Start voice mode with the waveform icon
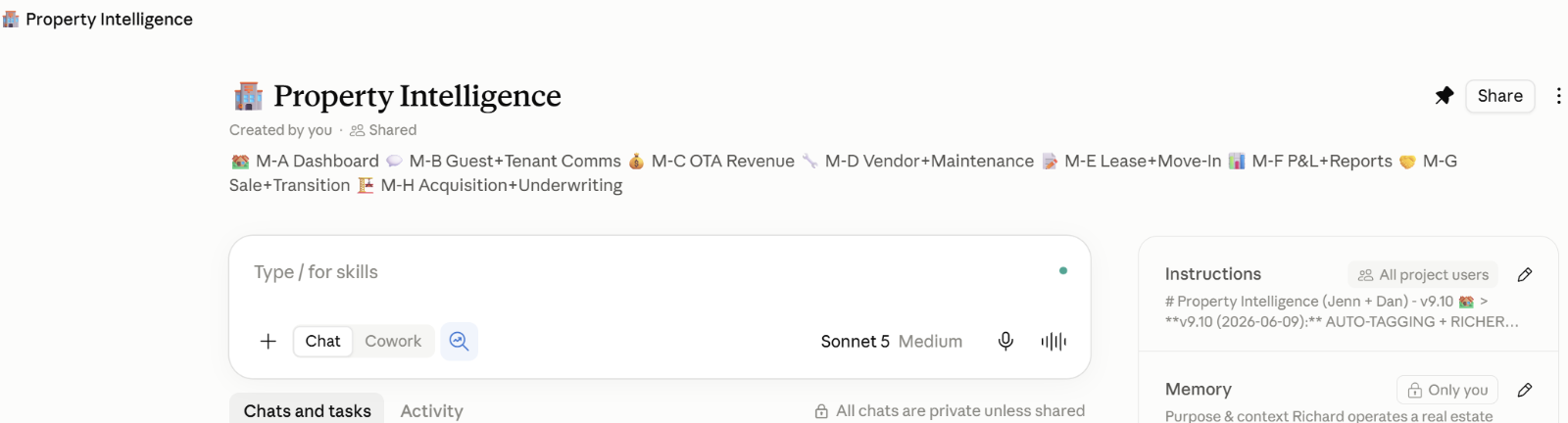Image resolution: width=1568 pixels, height=423 pixels. 1053,341
